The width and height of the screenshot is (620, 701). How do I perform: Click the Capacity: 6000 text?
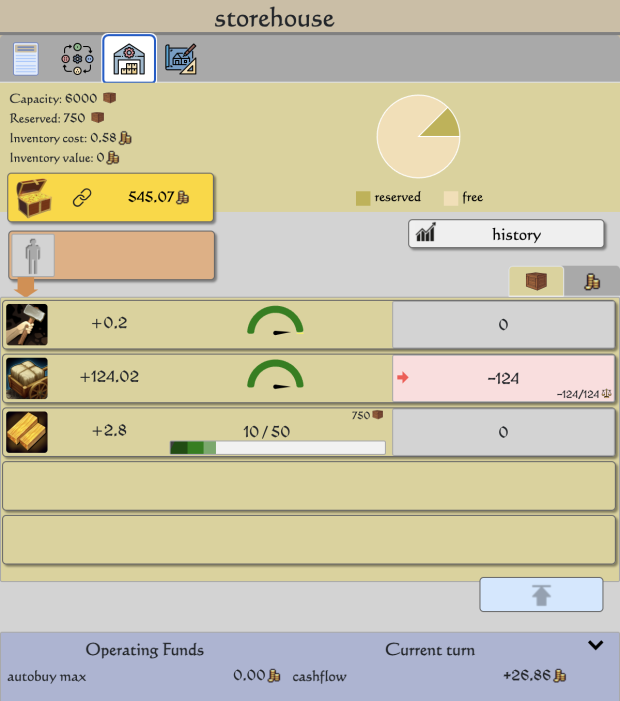[53, 98]
